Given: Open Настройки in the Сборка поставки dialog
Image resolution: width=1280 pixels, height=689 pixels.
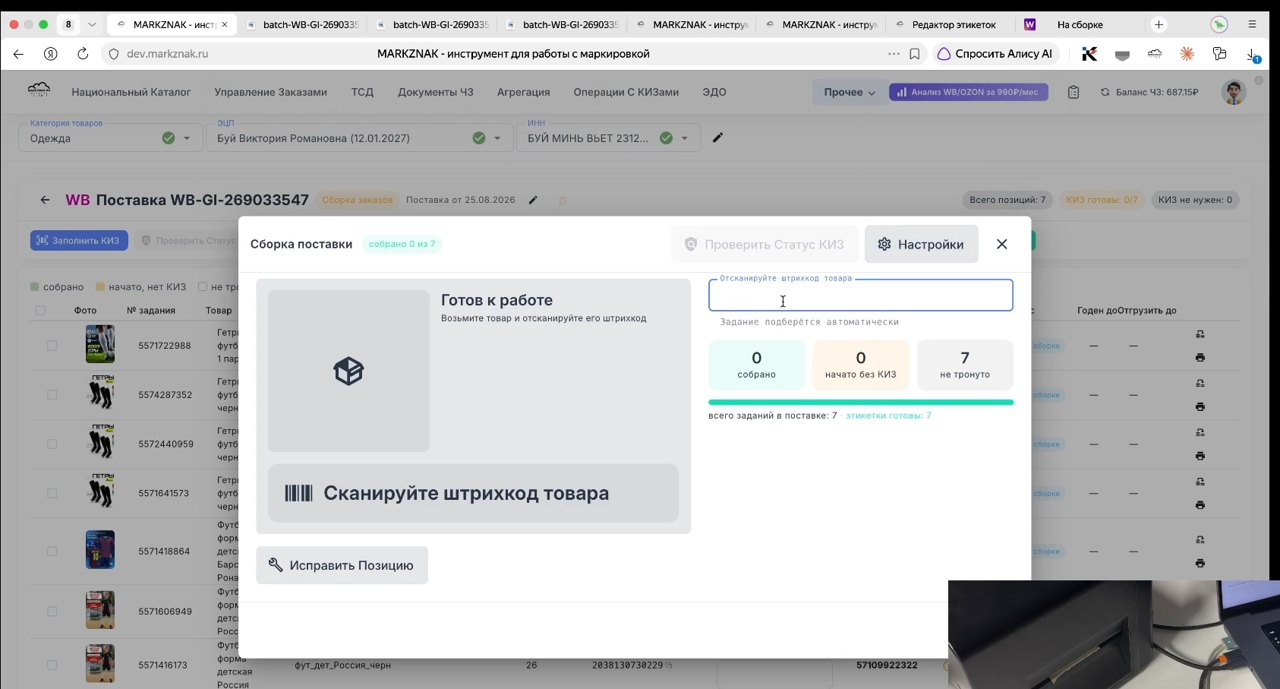Looking at the screenshot, I should 921,244.
